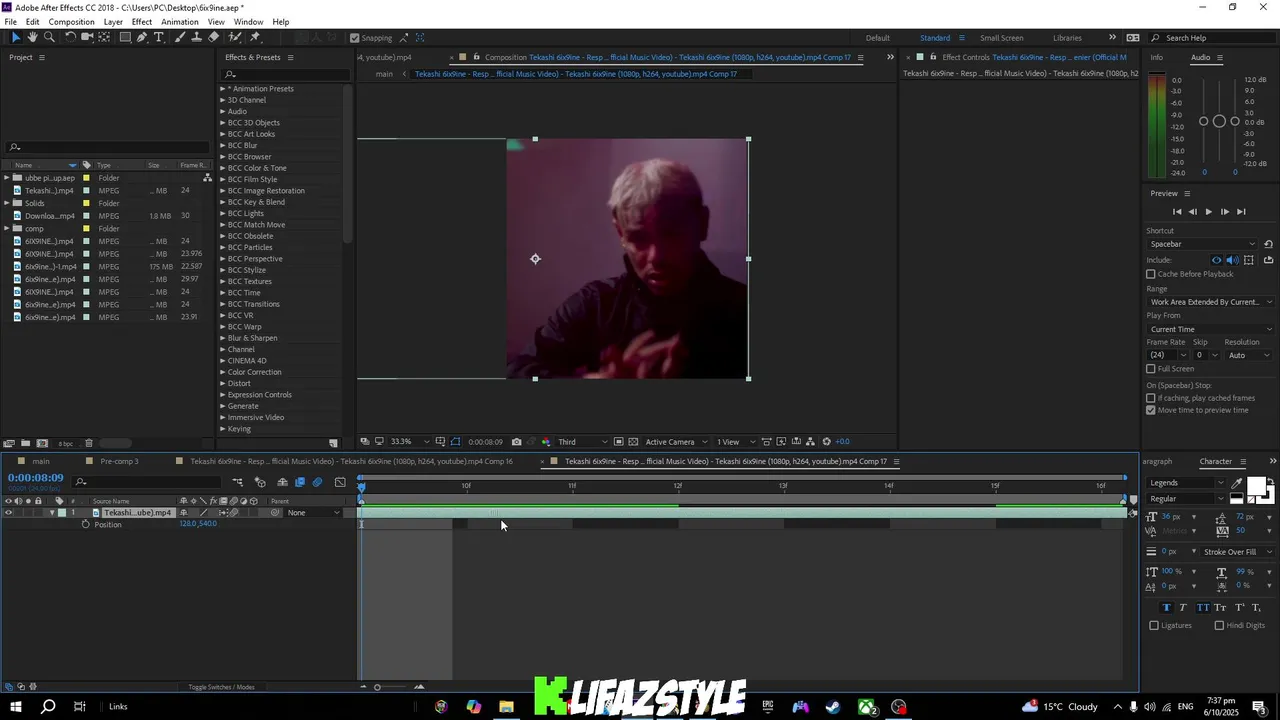1280x720 pixels.
Task: Open the Composition Mini-Flowchart in timeline
Action: (238, 482)
